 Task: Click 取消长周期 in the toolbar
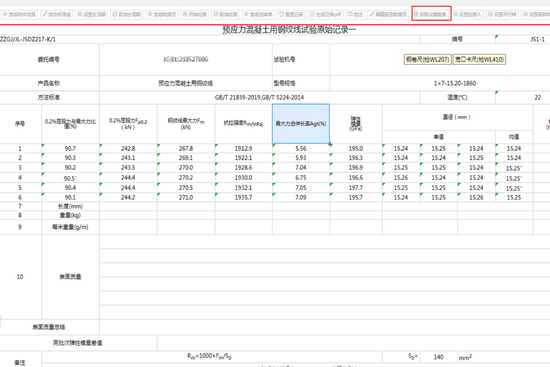127,14
